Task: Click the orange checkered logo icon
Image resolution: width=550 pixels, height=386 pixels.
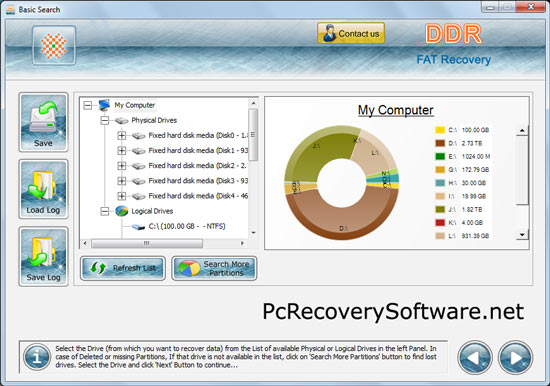Action: (x=54, y=46)
